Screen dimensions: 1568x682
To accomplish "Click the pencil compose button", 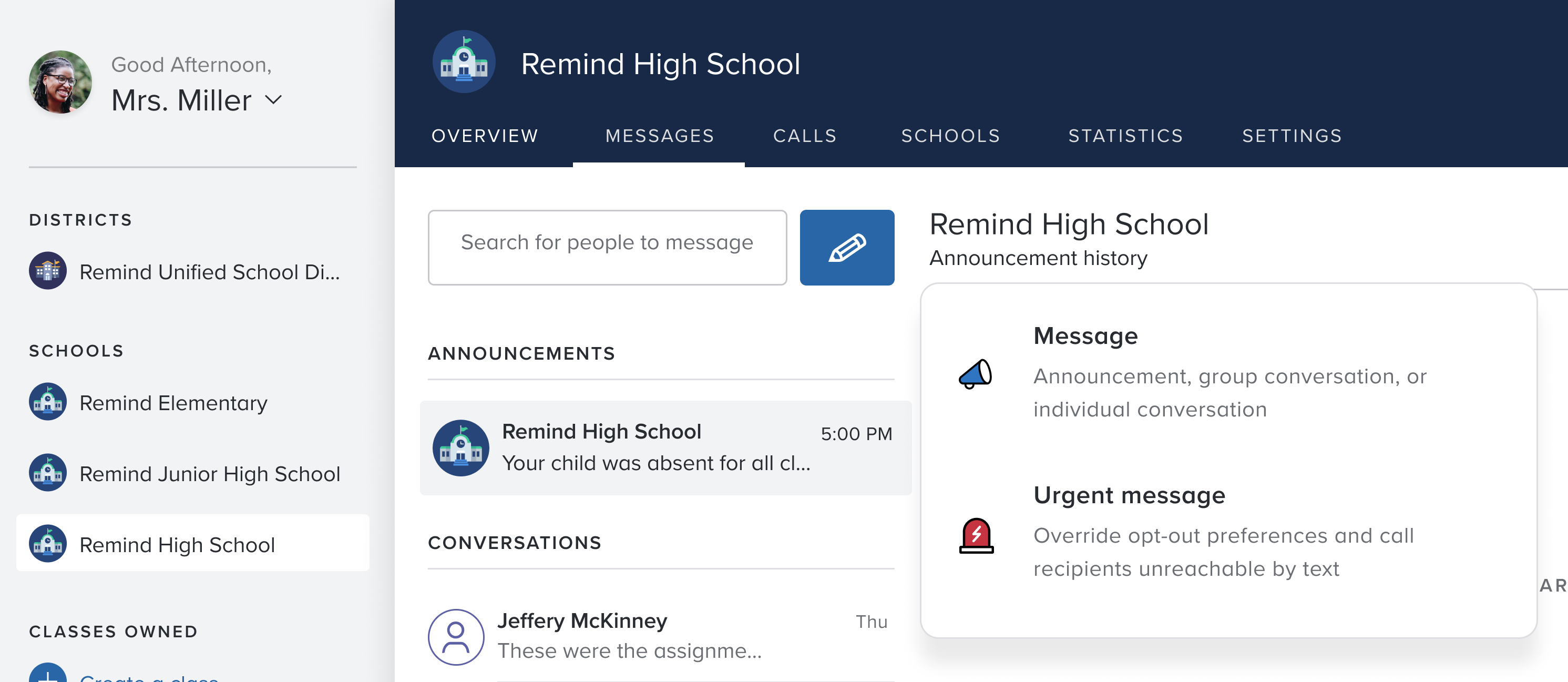I will (x=847, y=248).
